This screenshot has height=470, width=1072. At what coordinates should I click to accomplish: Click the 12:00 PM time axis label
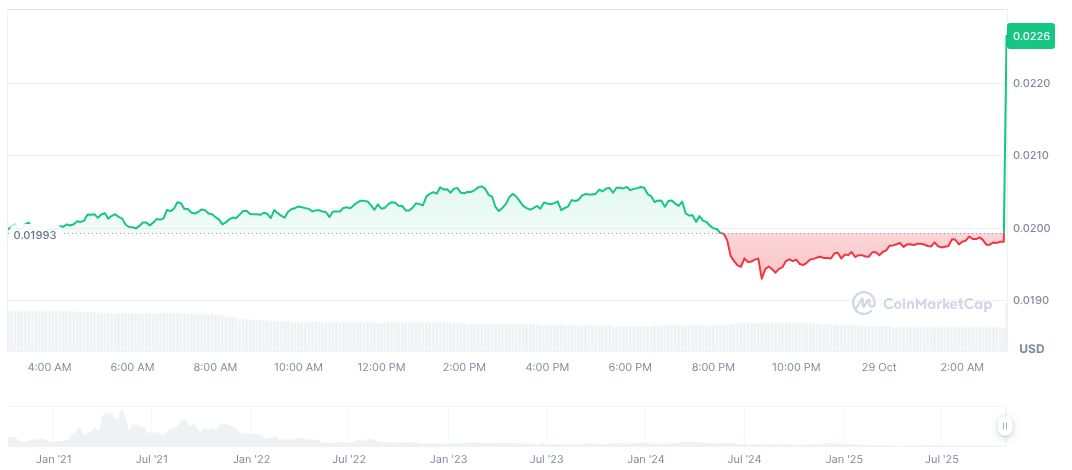click(381, 367)
